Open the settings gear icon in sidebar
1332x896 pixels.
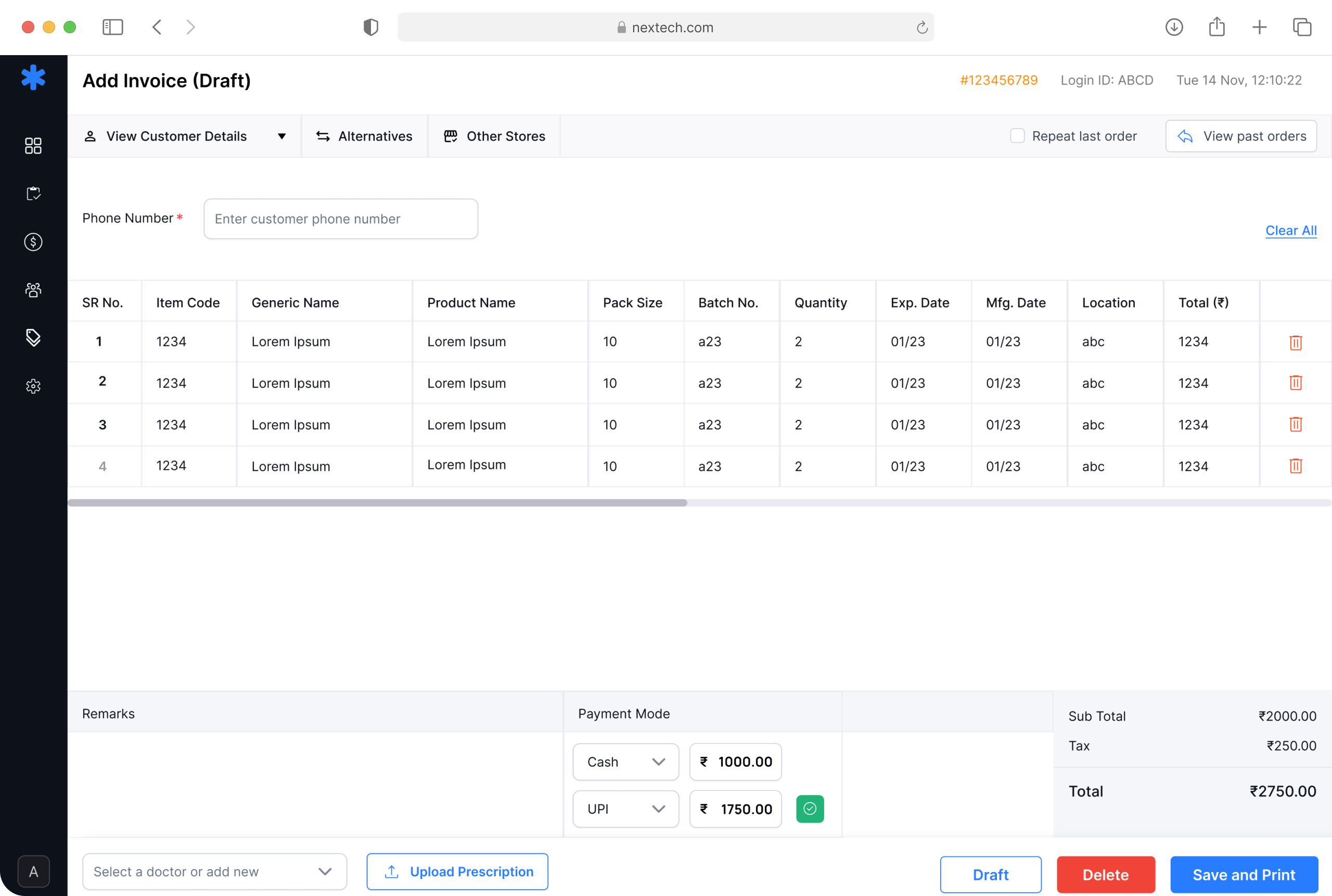[33, 386]
